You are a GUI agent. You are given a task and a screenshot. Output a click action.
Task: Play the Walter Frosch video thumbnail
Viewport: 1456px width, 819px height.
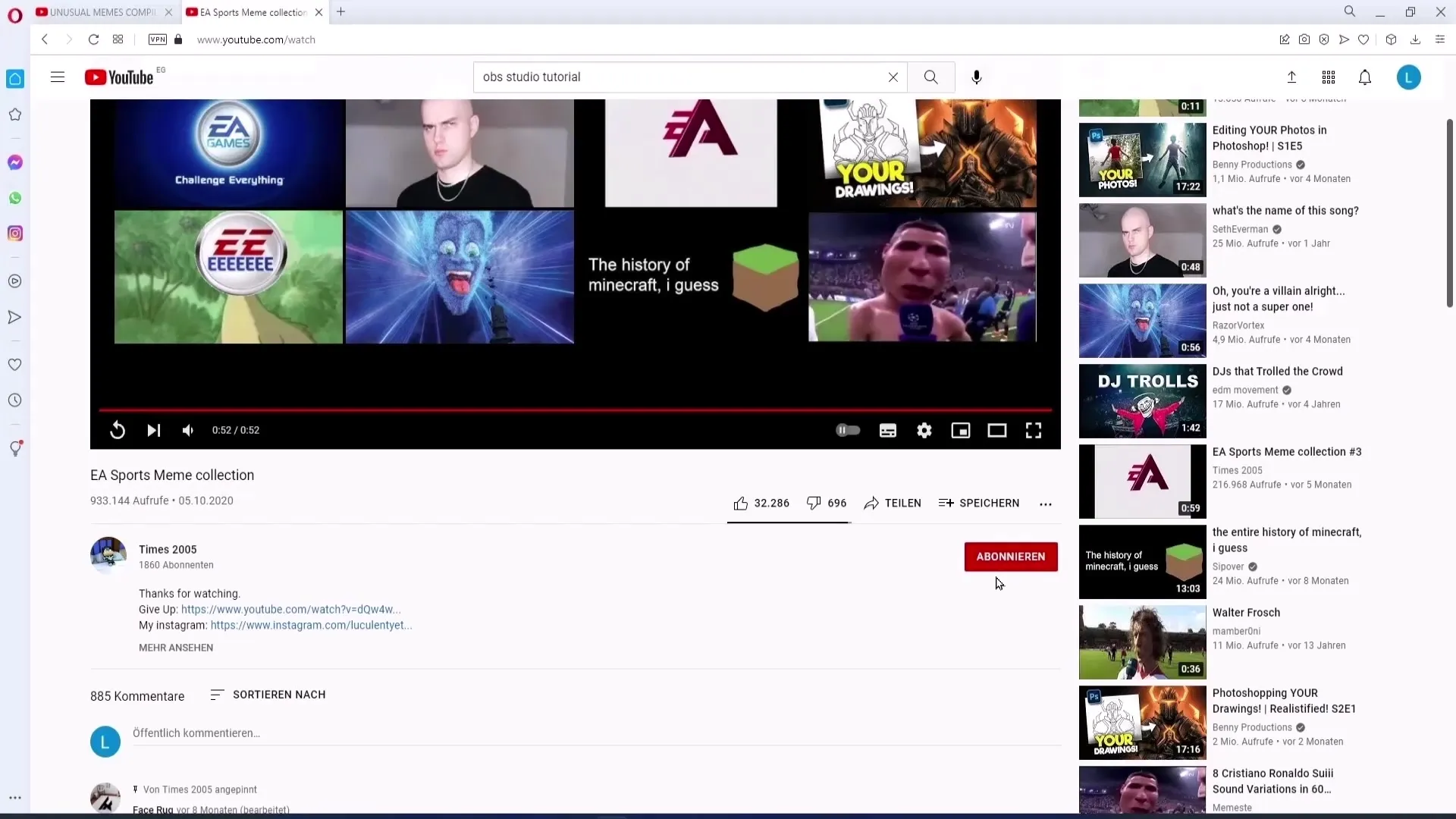1142,642
